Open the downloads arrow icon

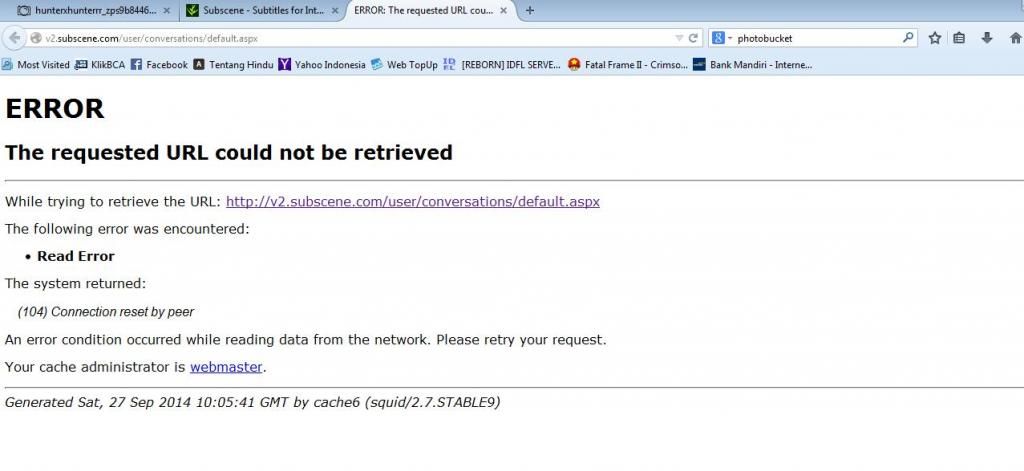[x=987, y=38]
